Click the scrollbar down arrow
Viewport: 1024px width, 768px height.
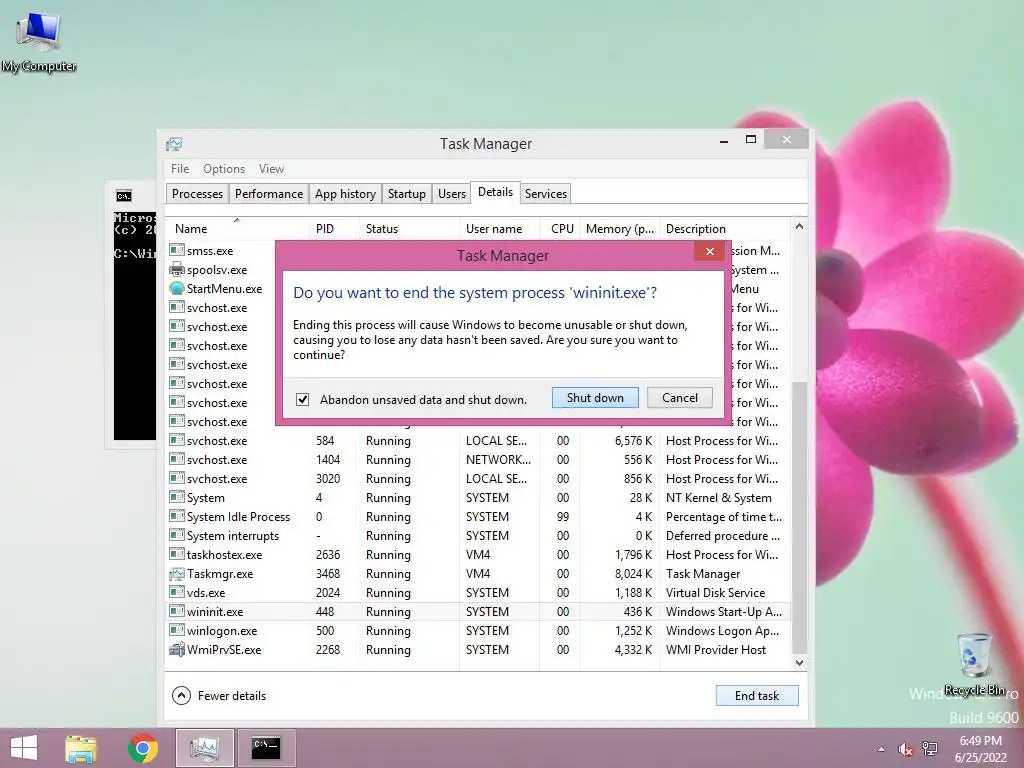[799, 662]
